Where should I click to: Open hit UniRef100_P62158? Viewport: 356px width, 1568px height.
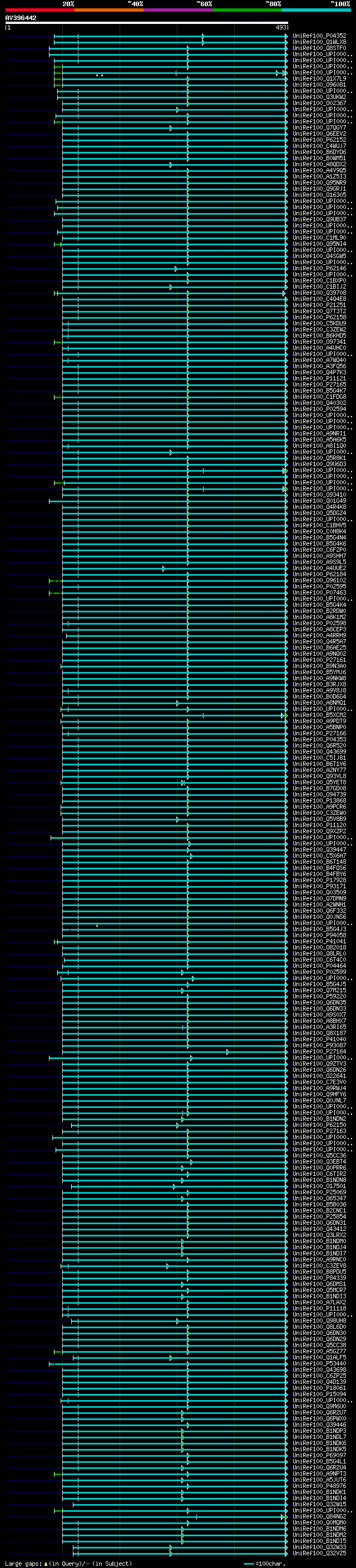pyautogui.click(x=319, y=317)
